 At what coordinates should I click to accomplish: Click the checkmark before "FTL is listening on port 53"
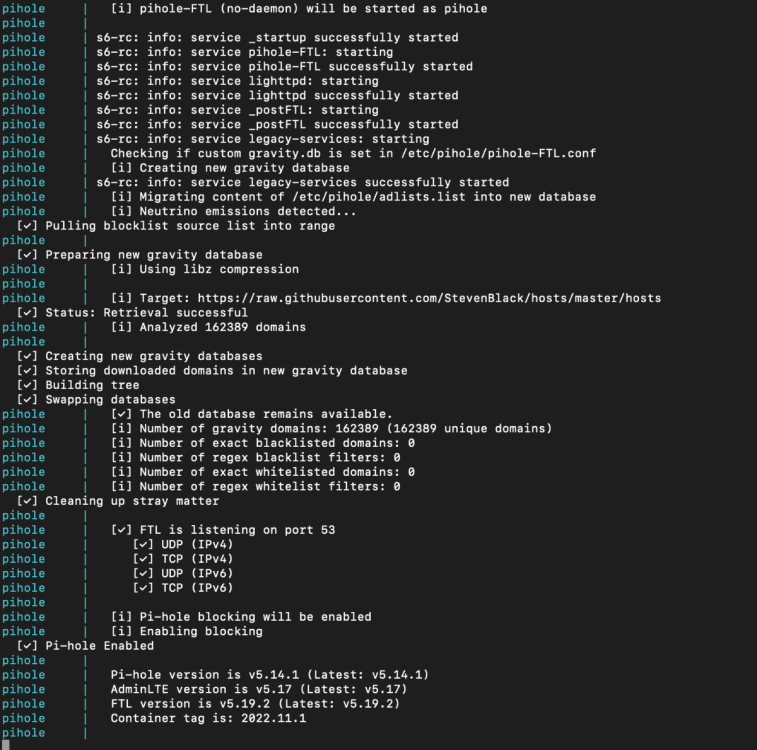coord(121,530)
